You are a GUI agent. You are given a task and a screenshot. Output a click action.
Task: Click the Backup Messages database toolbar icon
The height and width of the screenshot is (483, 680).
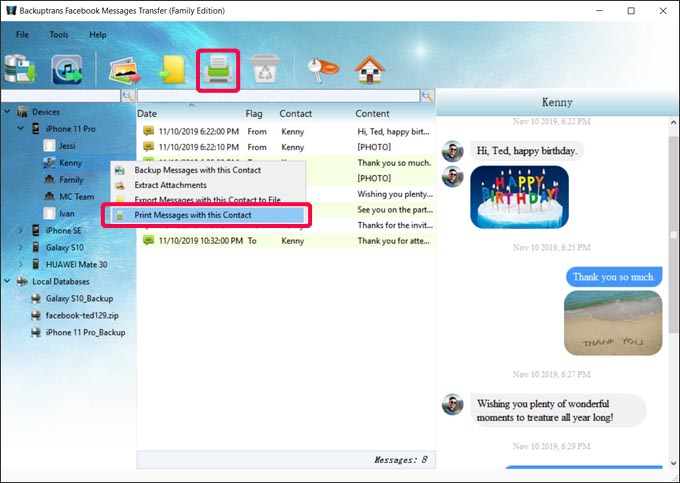[x=20, y=69]
